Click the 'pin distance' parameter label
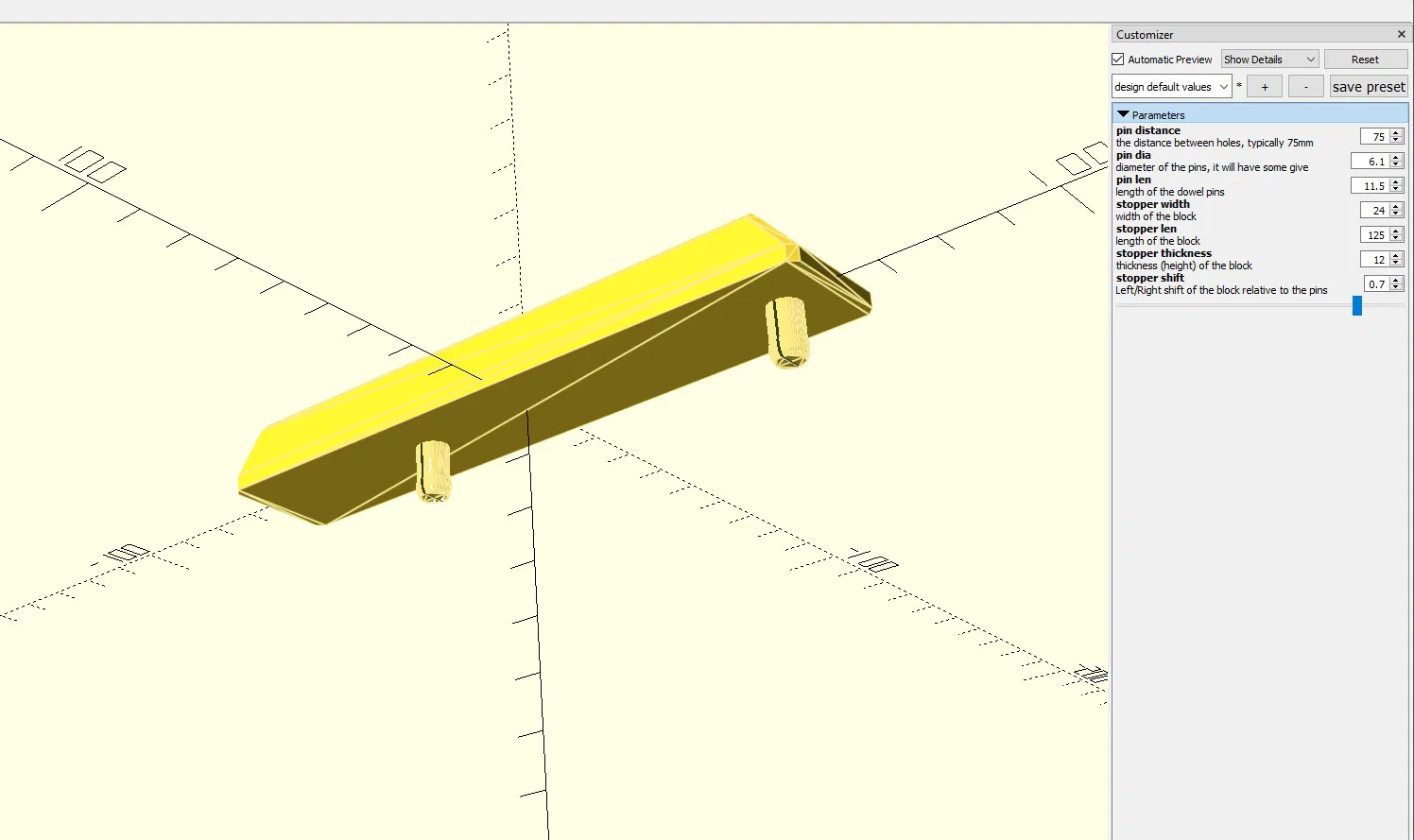Screen dimensions: 1414x840 coord(1147,130)
